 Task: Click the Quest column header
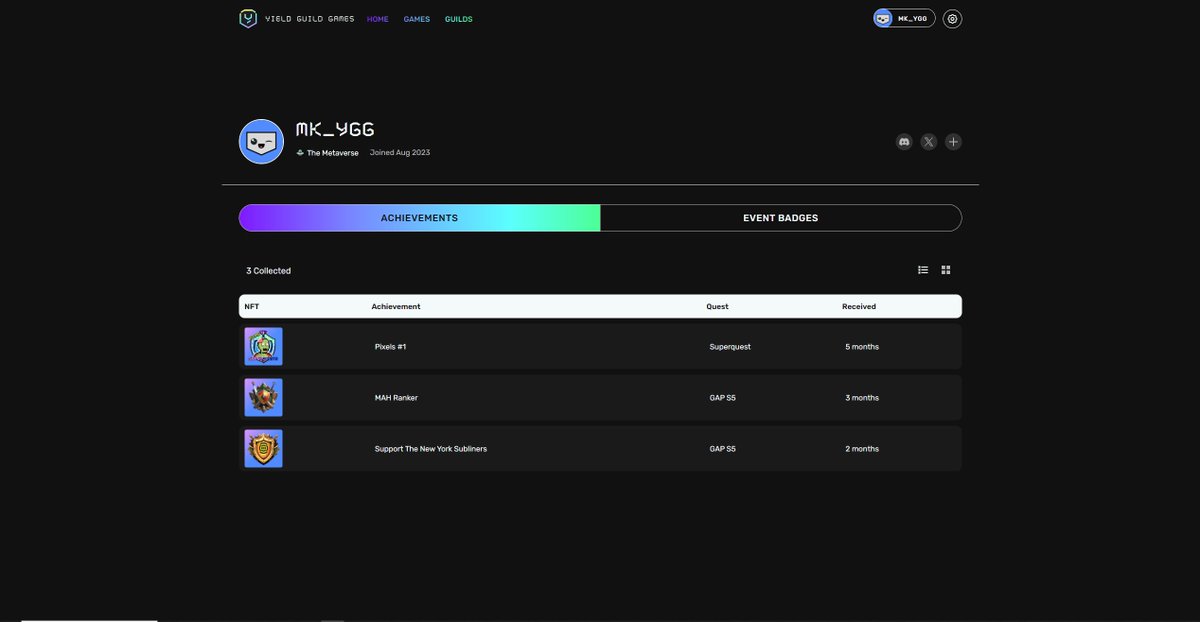coord(717,307)
